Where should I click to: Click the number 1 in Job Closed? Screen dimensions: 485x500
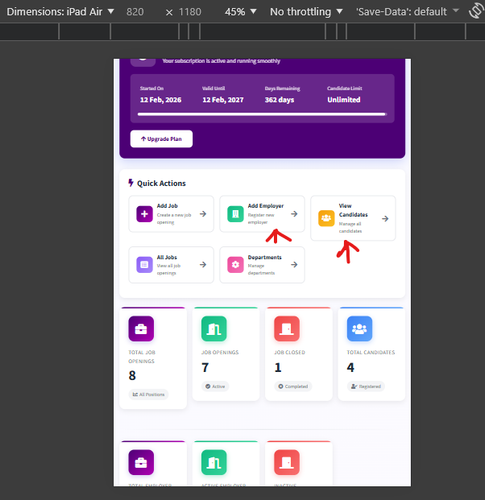(x=278, y=367)
